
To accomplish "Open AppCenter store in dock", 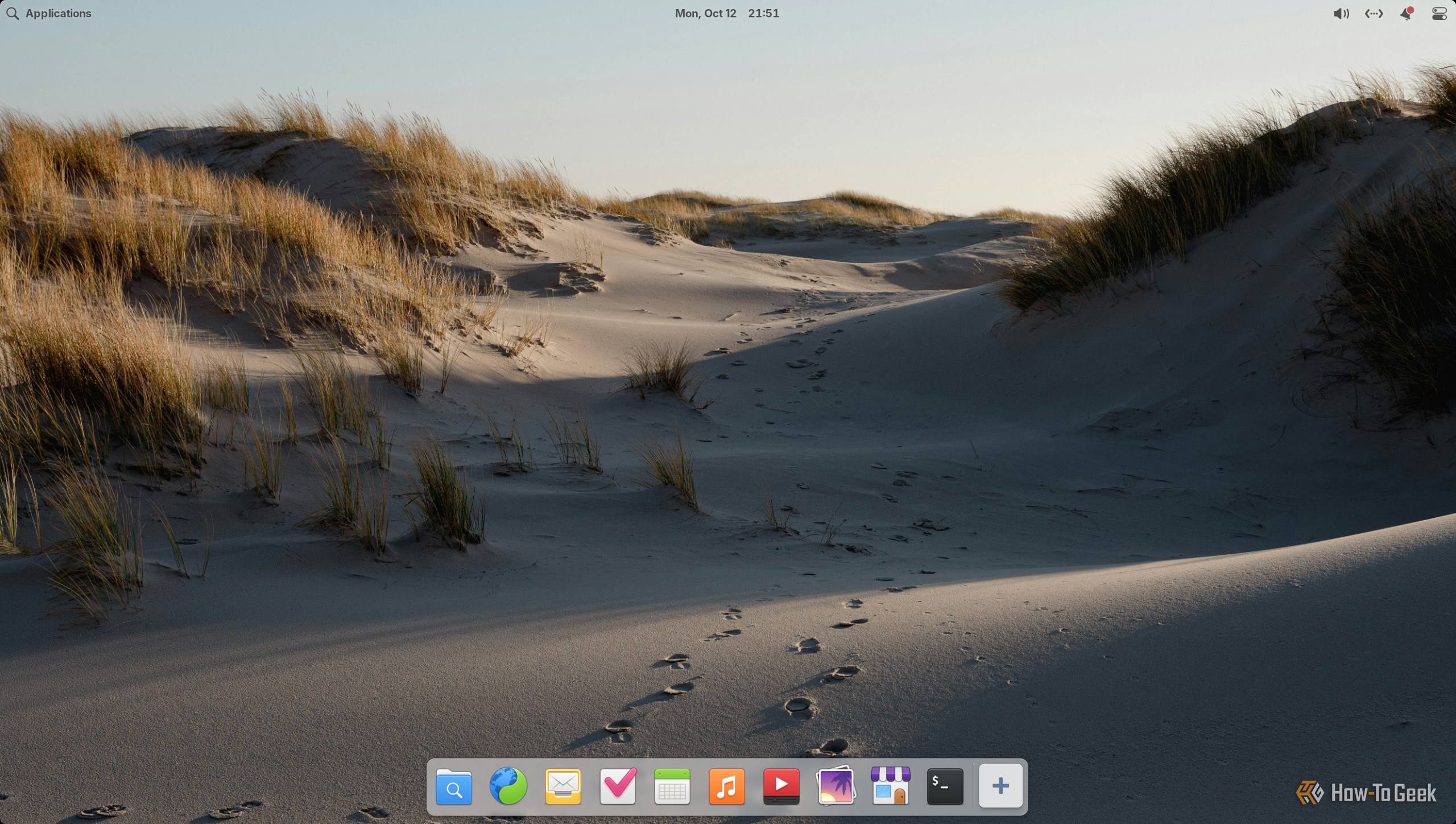I will [x=891, y=785].
